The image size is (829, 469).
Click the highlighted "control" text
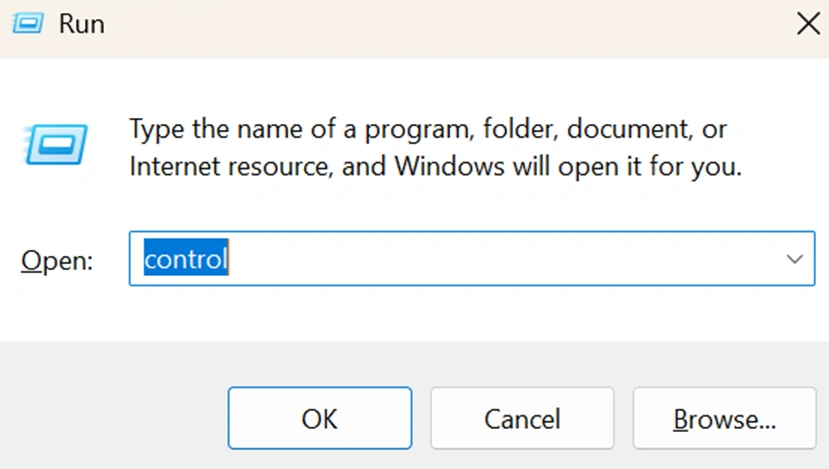click(x=186, y=259)
